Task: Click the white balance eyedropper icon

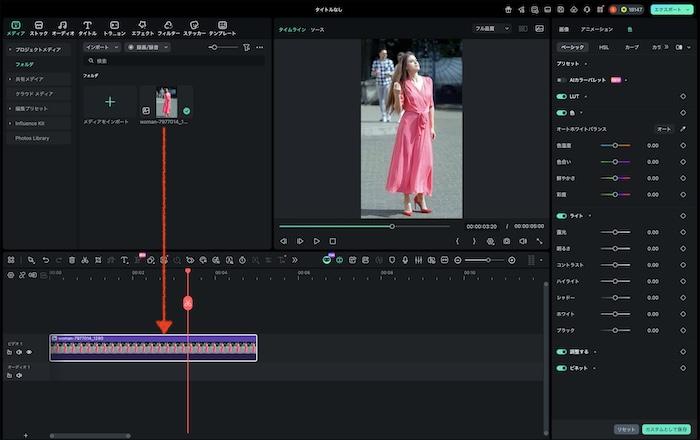Action: pos(683,129)
